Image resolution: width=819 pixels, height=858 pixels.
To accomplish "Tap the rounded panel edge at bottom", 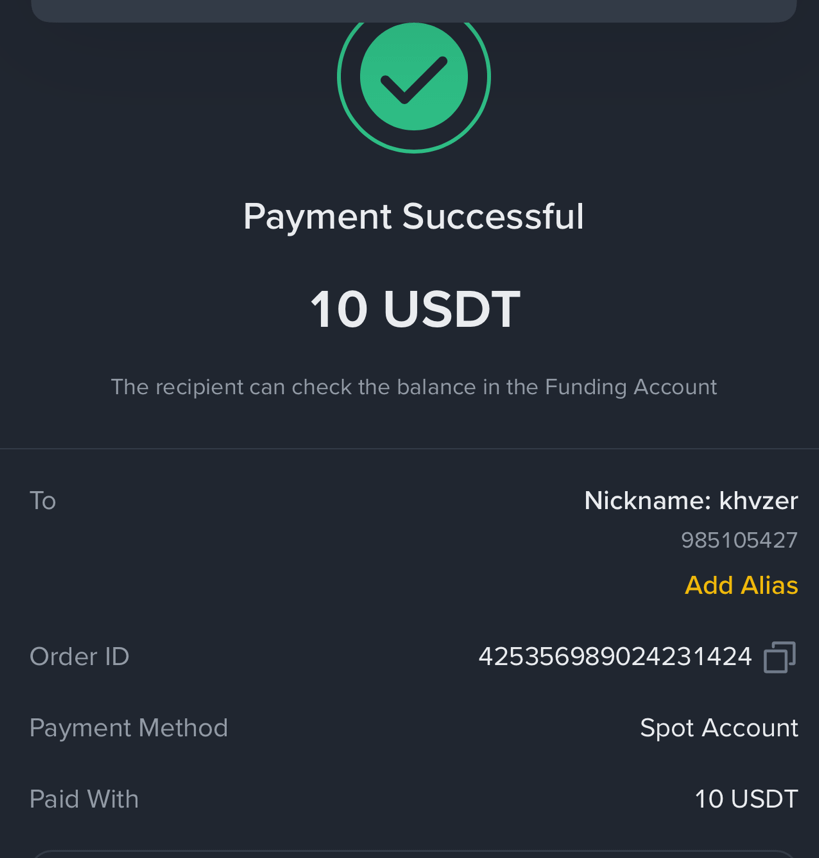I will [x=414, y=854].
